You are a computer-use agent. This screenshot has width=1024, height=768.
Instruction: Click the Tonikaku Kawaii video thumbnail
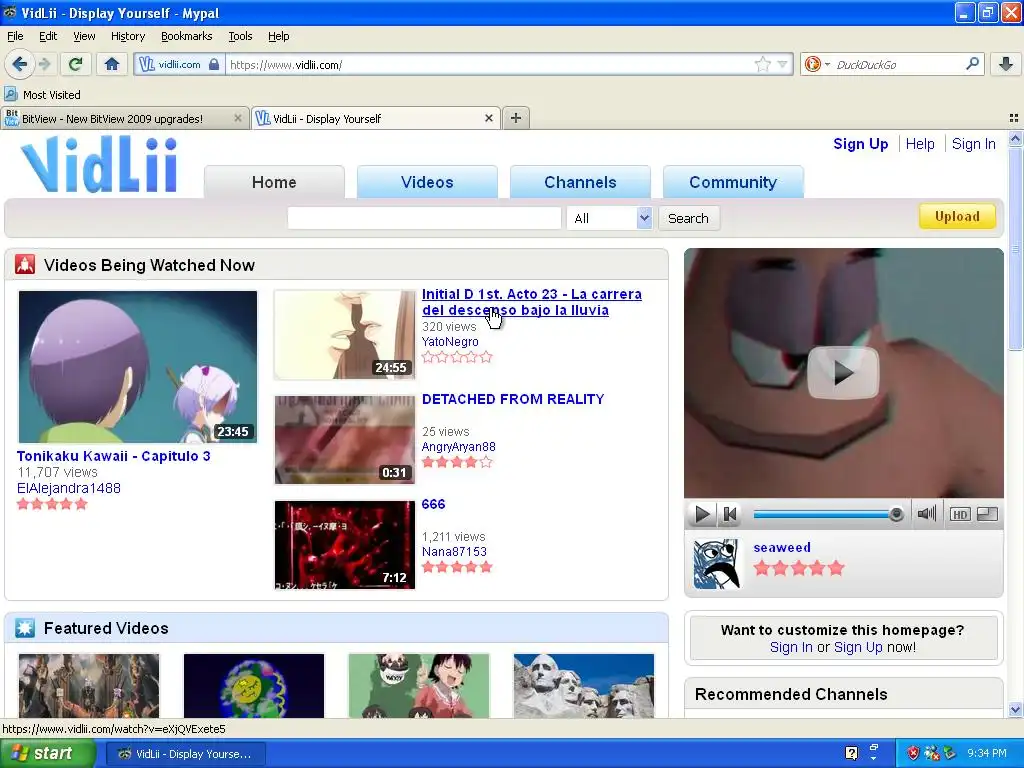click(x=138, y=367)
